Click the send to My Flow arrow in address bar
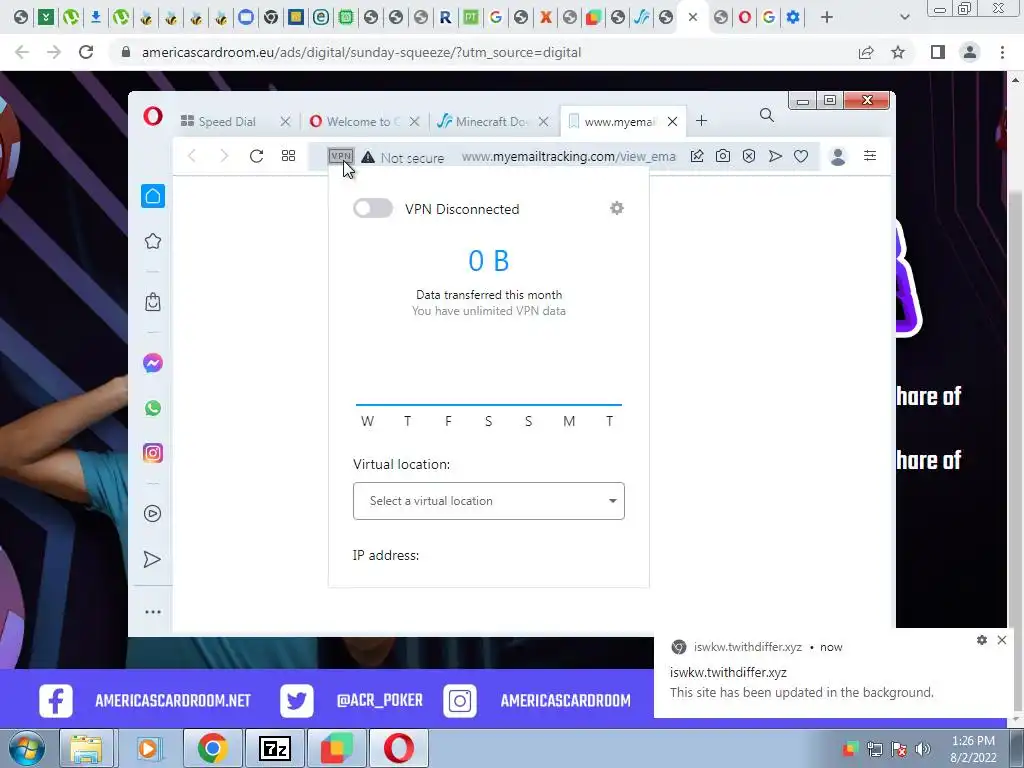 pos(775,156)
